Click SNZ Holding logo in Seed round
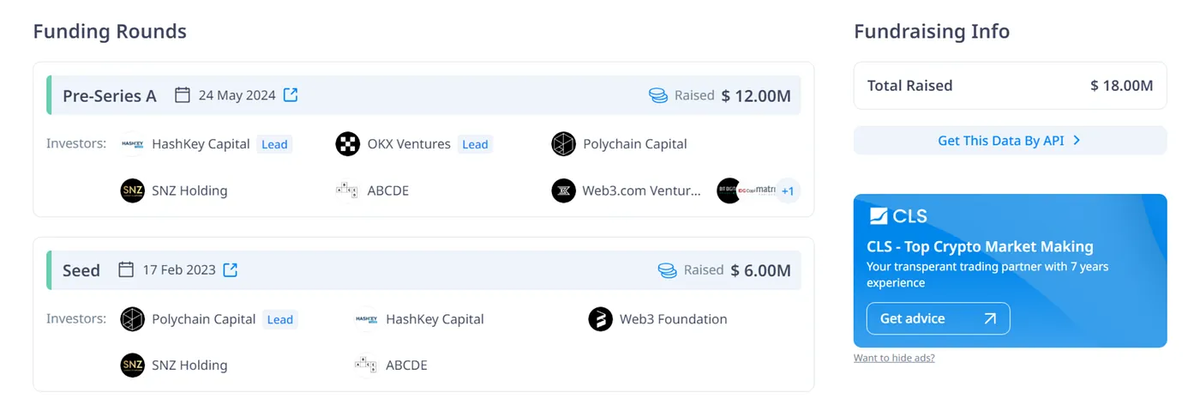The image size is (1200, 417). click(x=133, y=365)
